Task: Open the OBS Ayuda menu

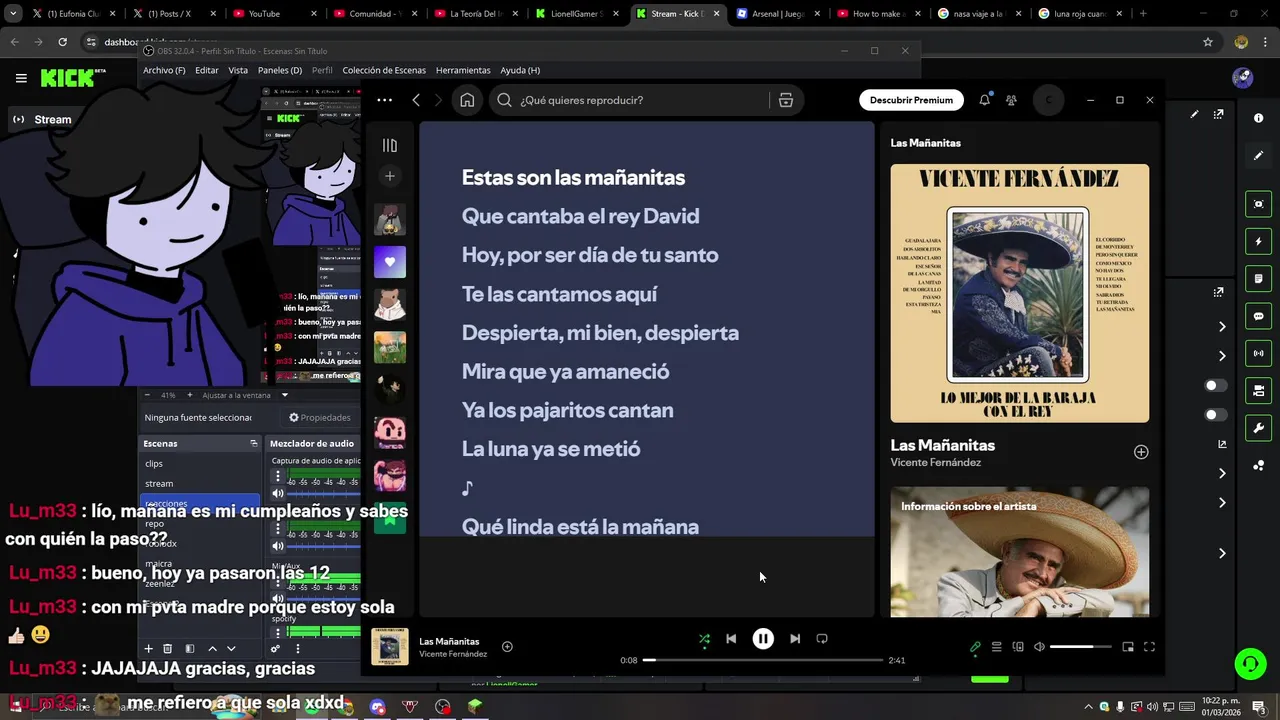Action: point(520,70)
